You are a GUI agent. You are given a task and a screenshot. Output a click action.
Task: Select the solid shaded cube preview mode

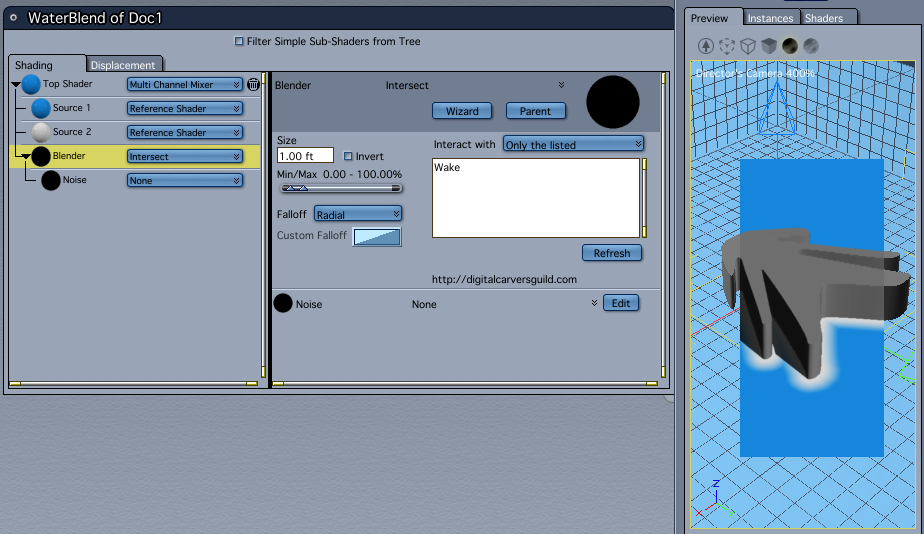click(x=769, y=46)
